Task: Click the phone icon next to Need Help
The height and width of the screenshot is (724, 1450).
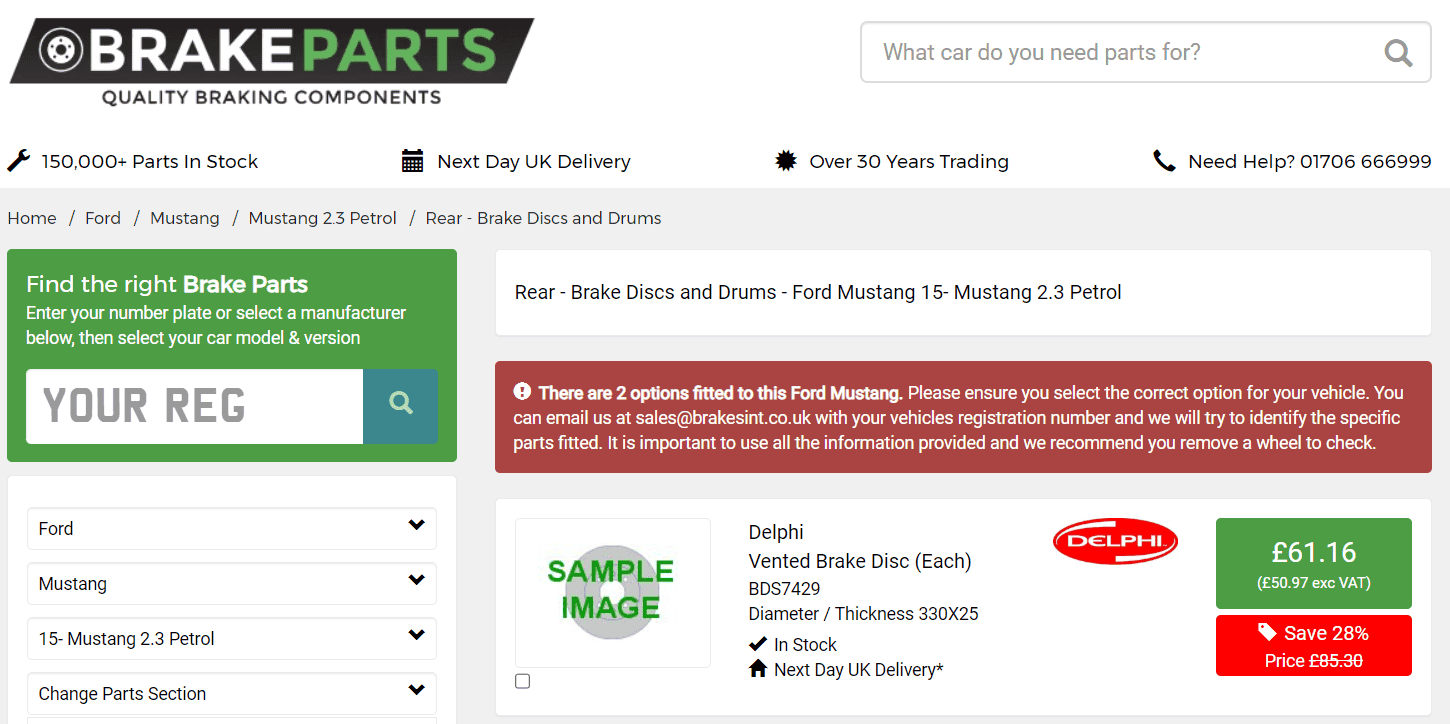Action: (x=1164, y=161)
